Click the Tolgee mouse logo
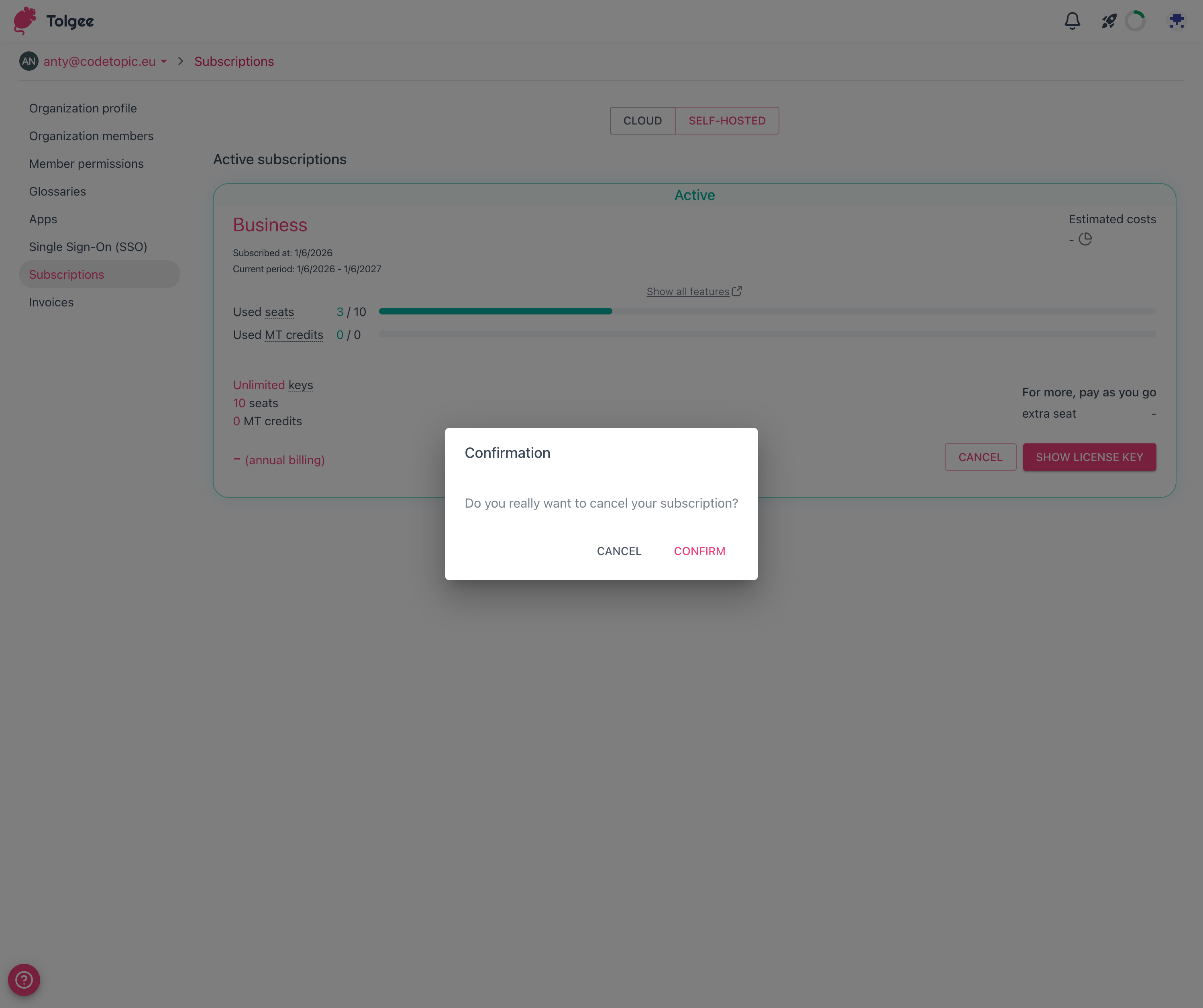 pos(25,20)
